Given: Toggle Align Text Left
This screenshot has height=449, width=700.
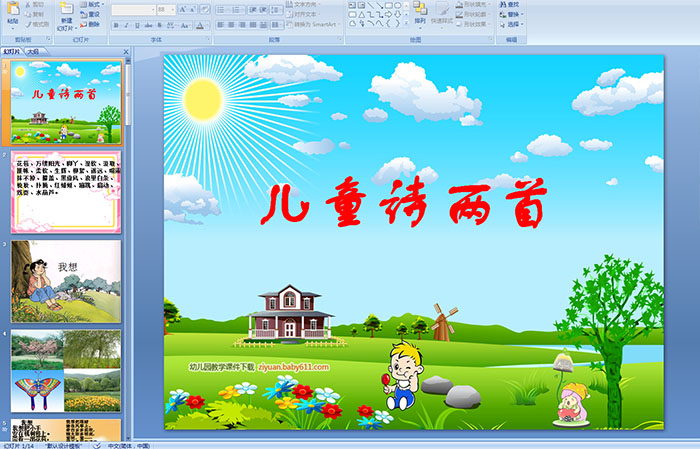Looking at the screenshot, I should click(221, 25).
